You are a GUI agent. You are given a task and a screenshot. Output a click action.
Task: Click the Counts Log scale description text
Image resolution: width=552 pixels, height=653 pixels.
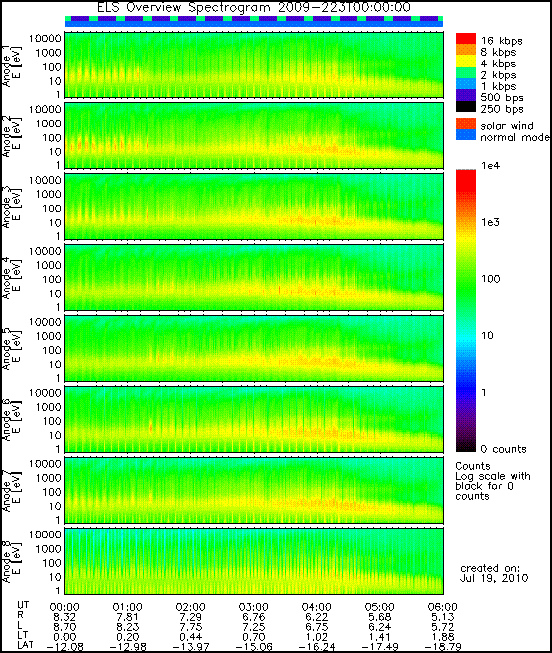493,481
